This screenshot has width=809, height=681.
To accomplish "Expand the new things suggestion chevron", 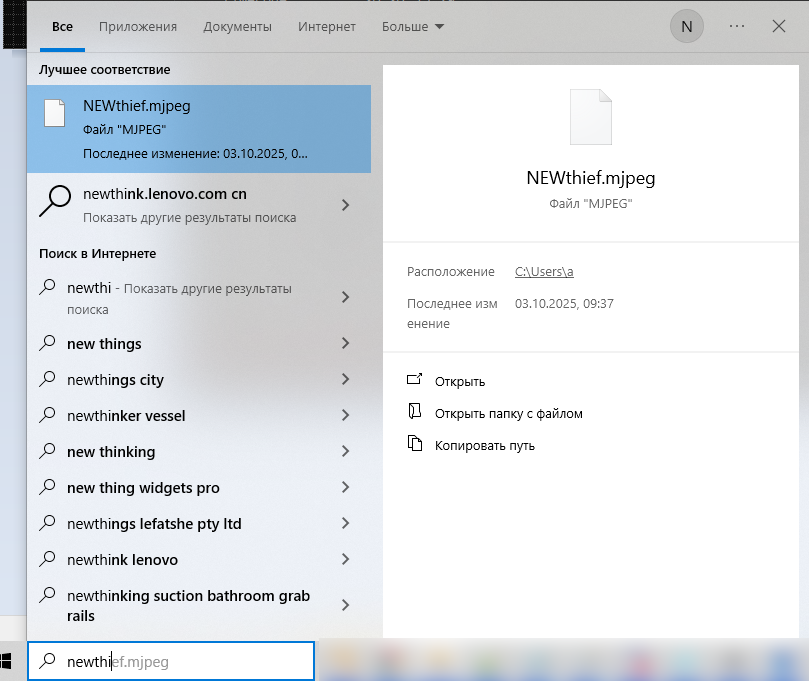I will [x=345, y=343].
